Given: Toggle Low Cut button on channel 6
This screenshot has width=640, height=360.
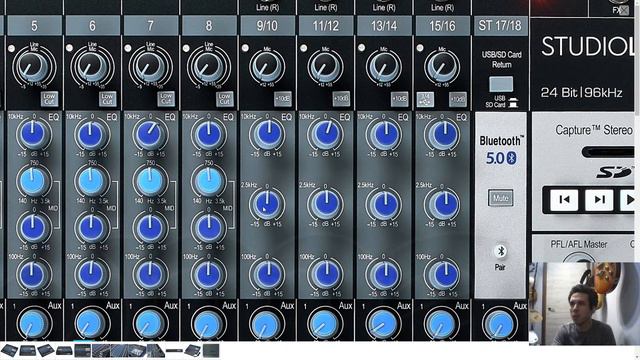Looking at the screenshot, I should (107, 98).
